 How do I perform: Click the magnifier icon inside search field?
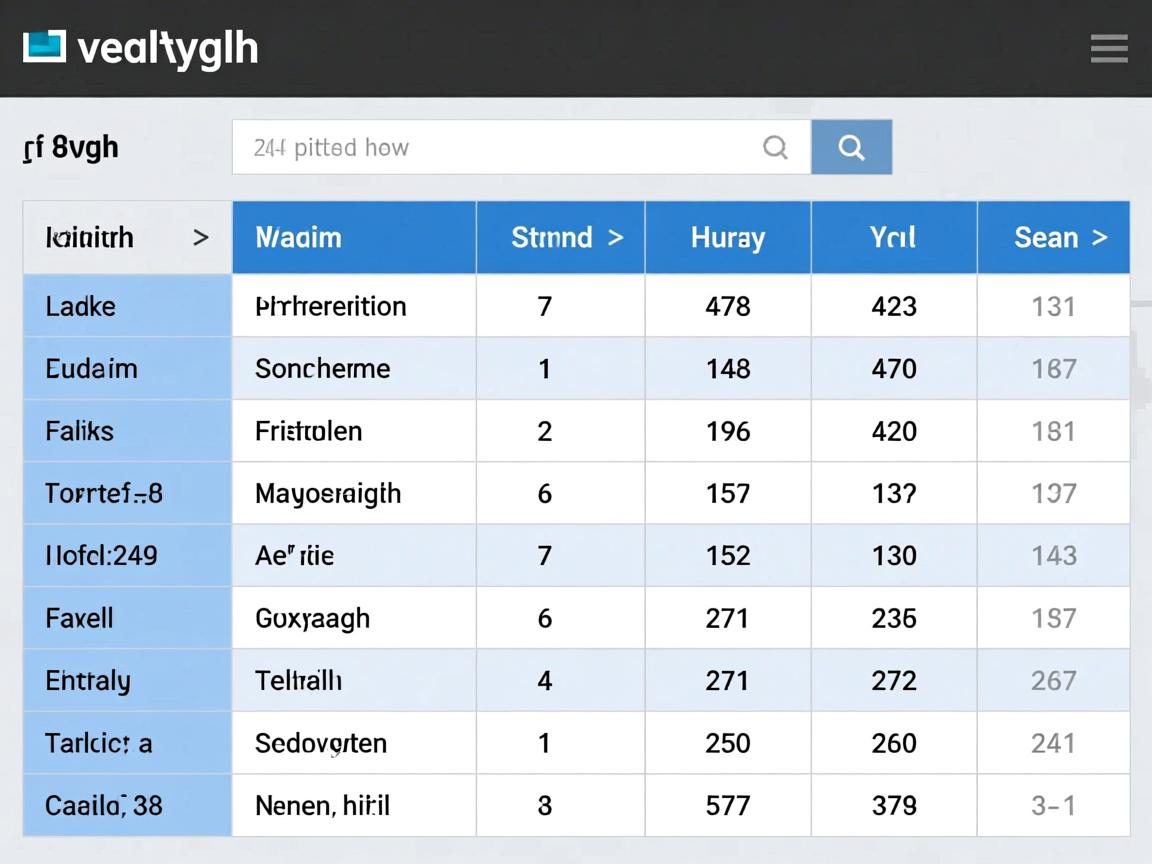tap(775, 148)
